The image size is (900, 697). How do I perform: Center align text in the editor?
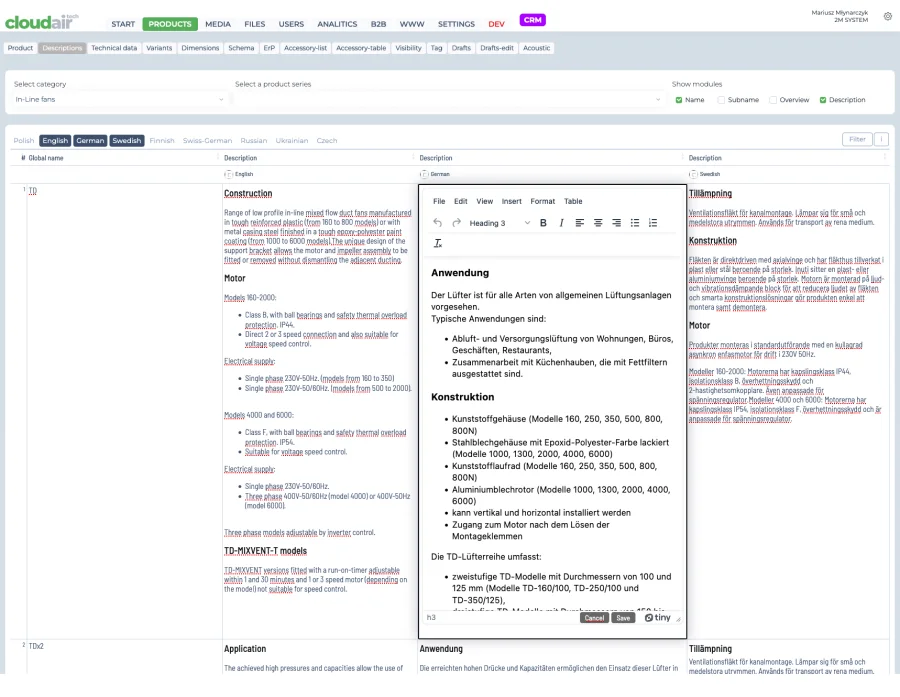tap(598, 223)
